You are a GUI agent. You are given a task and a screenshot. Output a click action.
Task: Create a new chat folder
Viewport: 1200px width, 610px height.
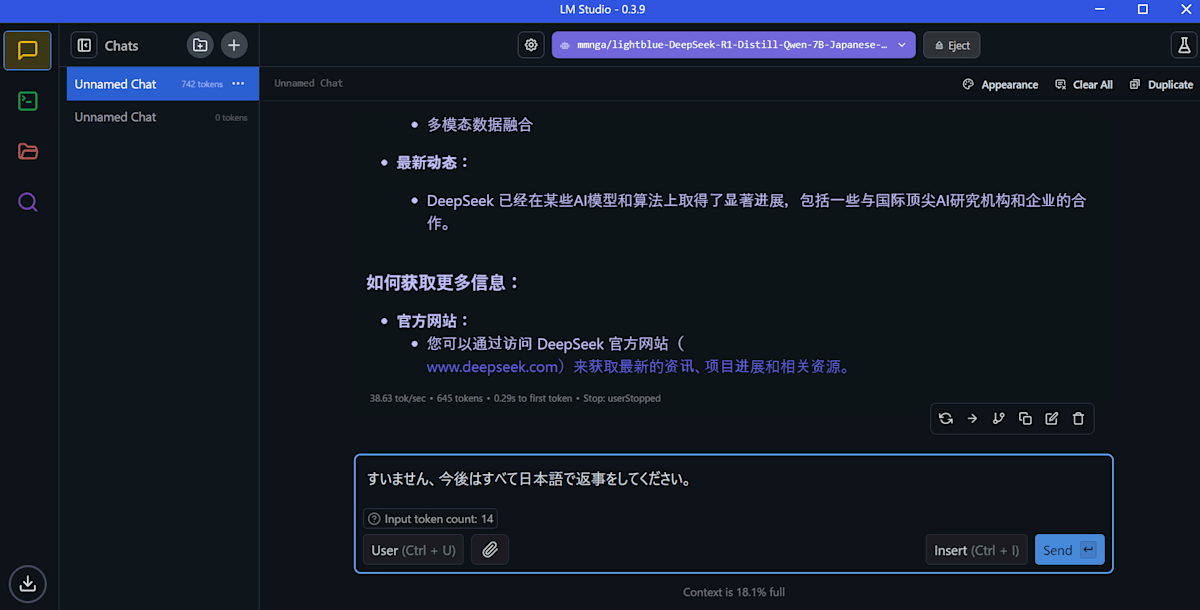(200, 45)
